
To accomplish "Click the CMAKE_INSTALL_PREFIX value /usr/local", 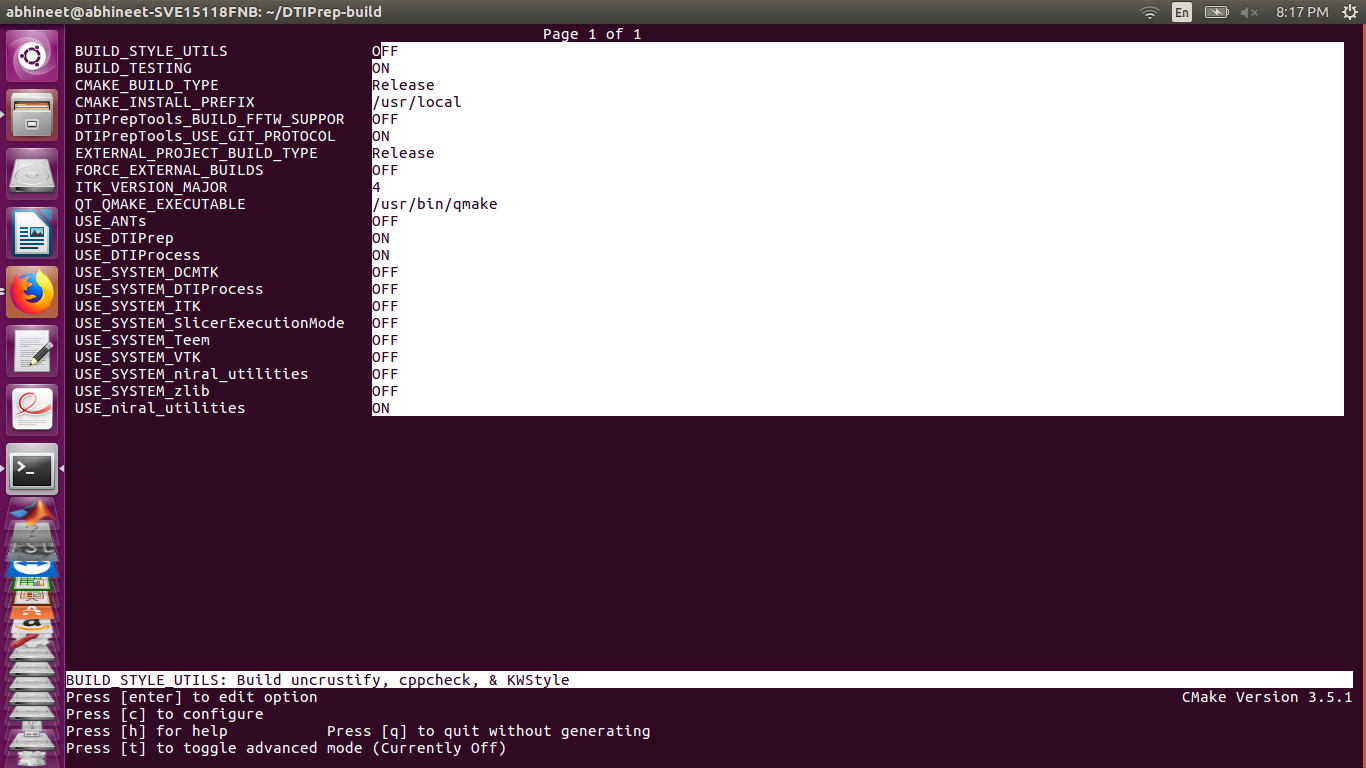I will [x=416, y=102].
